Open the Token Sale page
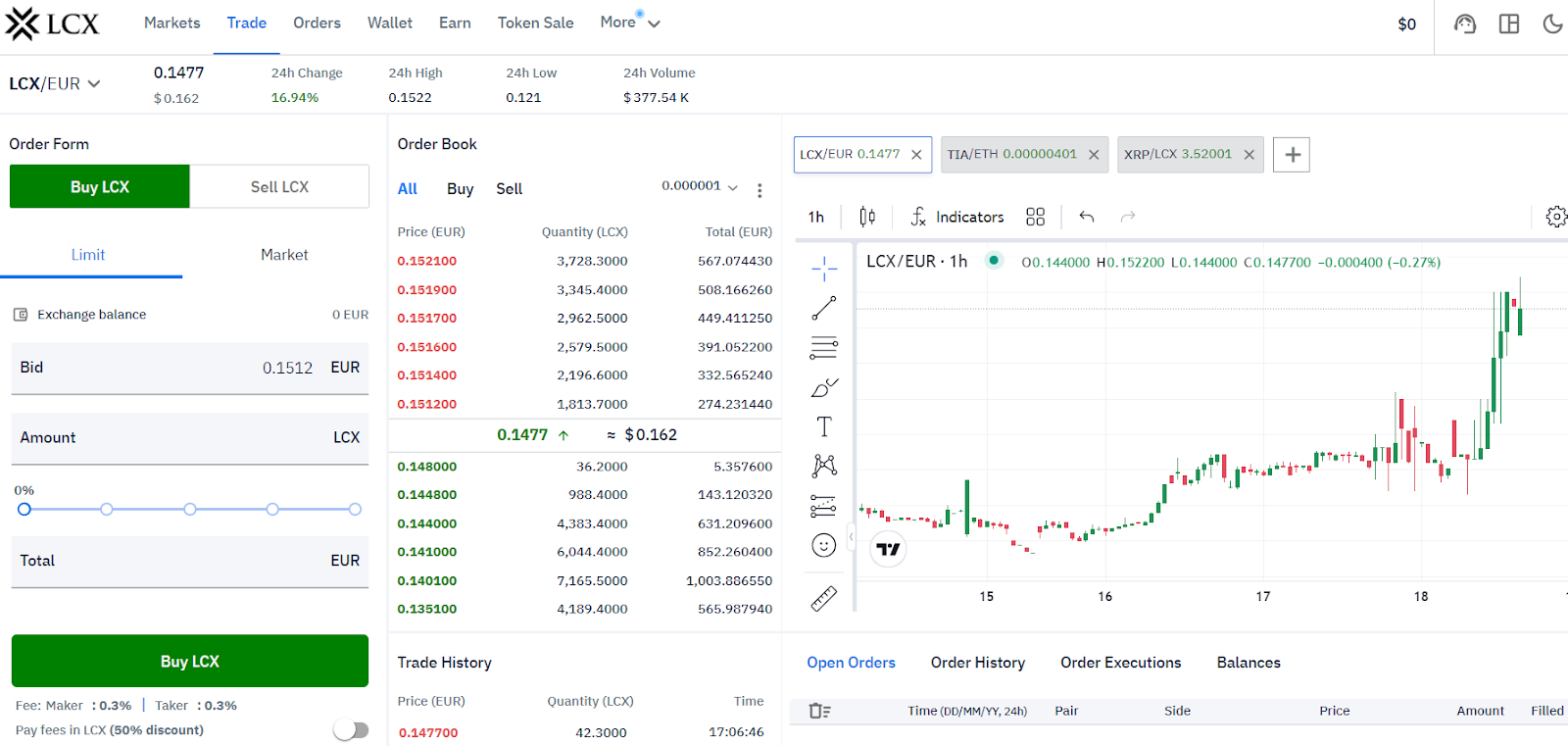Viewport: 1568px width, 746px height. (536, 23)
